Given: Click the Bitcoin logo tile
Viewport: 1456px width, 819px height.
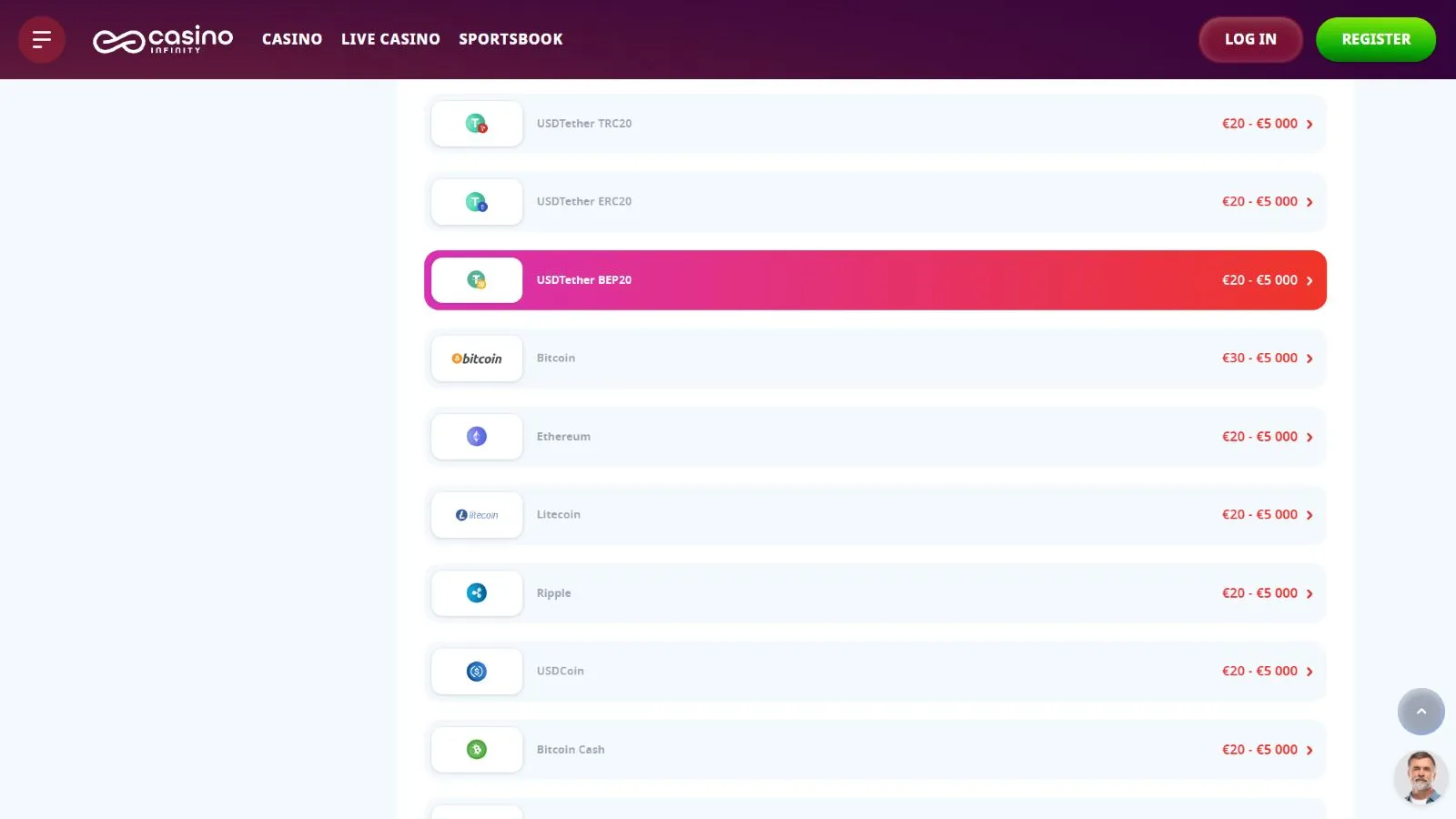Looking at the screenshot, I should [477, 359].
